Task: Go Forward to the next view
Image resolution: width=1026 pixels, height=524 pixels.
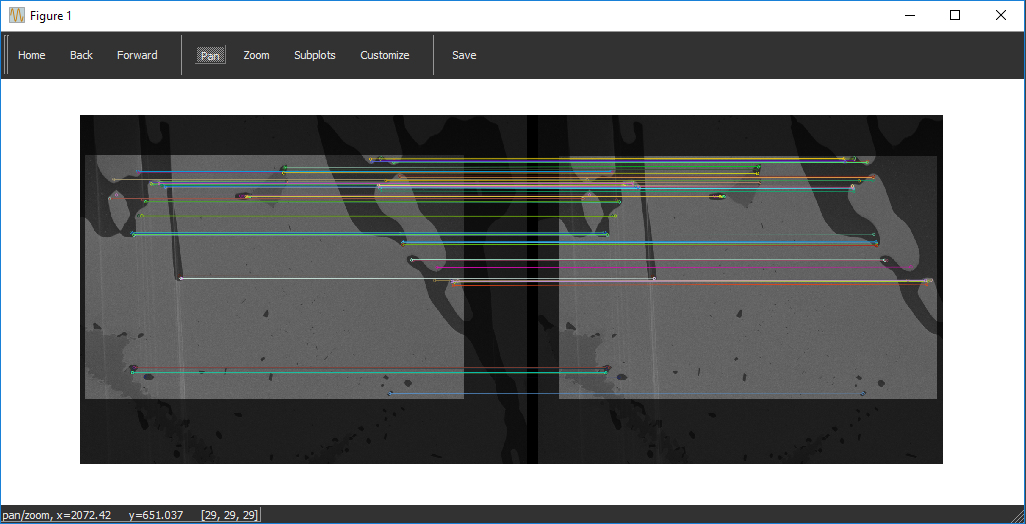Action: [x=137, y=55]
